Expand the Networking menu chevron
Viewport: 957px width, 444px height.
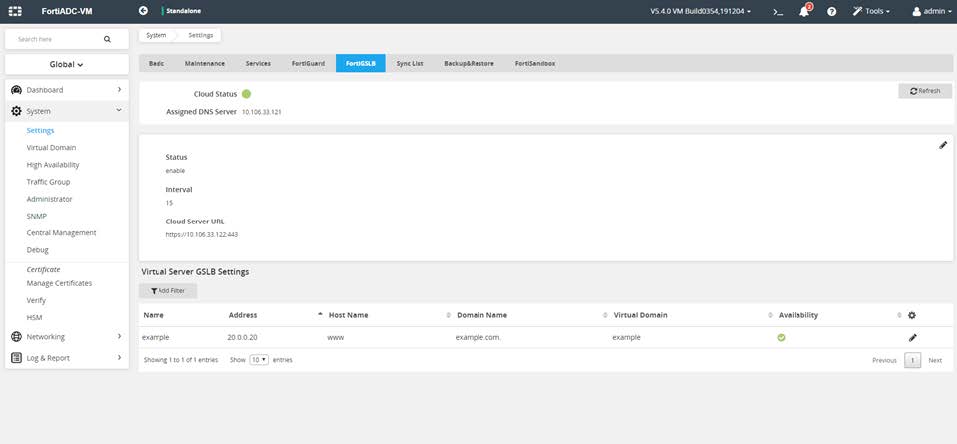[x=120, y=337]
